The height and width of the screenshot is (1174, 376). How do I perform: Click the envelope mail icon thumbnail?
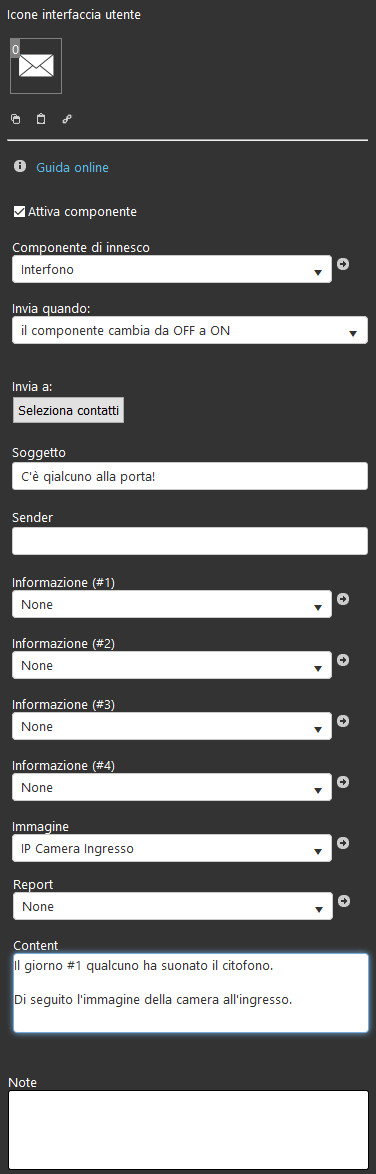tap(36, 66)
